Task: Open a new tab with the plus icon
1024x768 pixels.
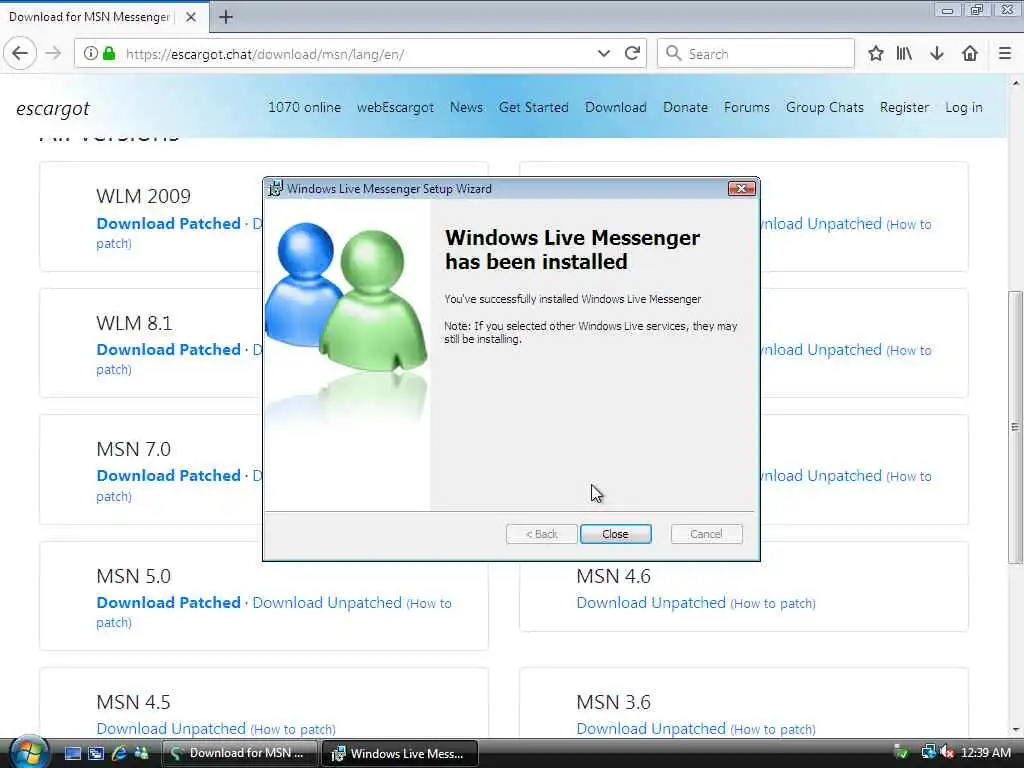Action: [226, 17]
